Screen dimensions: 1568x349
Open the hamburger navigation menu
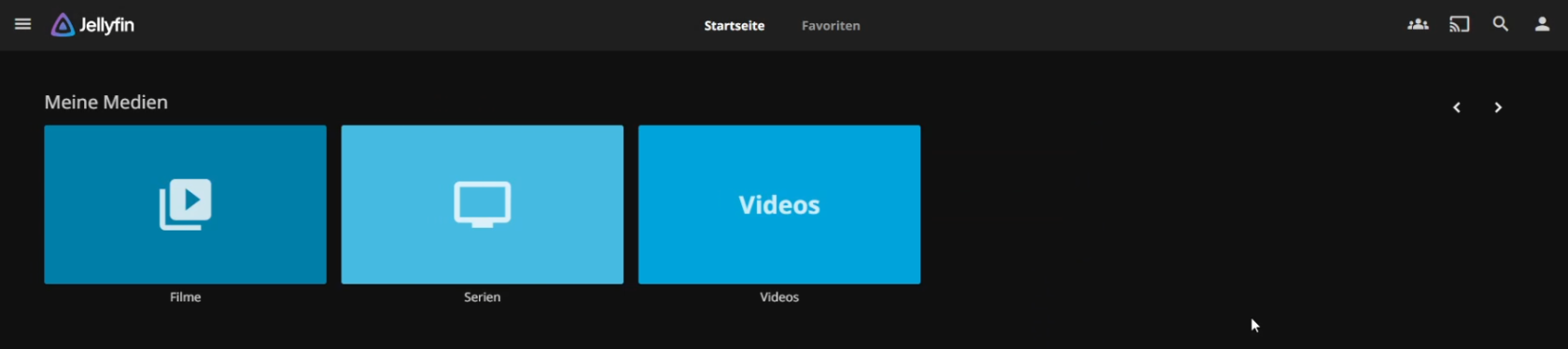pyautogui.click(x=23, y=24)
